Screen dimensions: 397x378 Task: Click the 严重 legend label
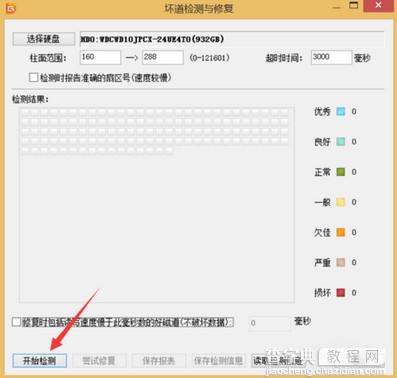coord(322,262)
